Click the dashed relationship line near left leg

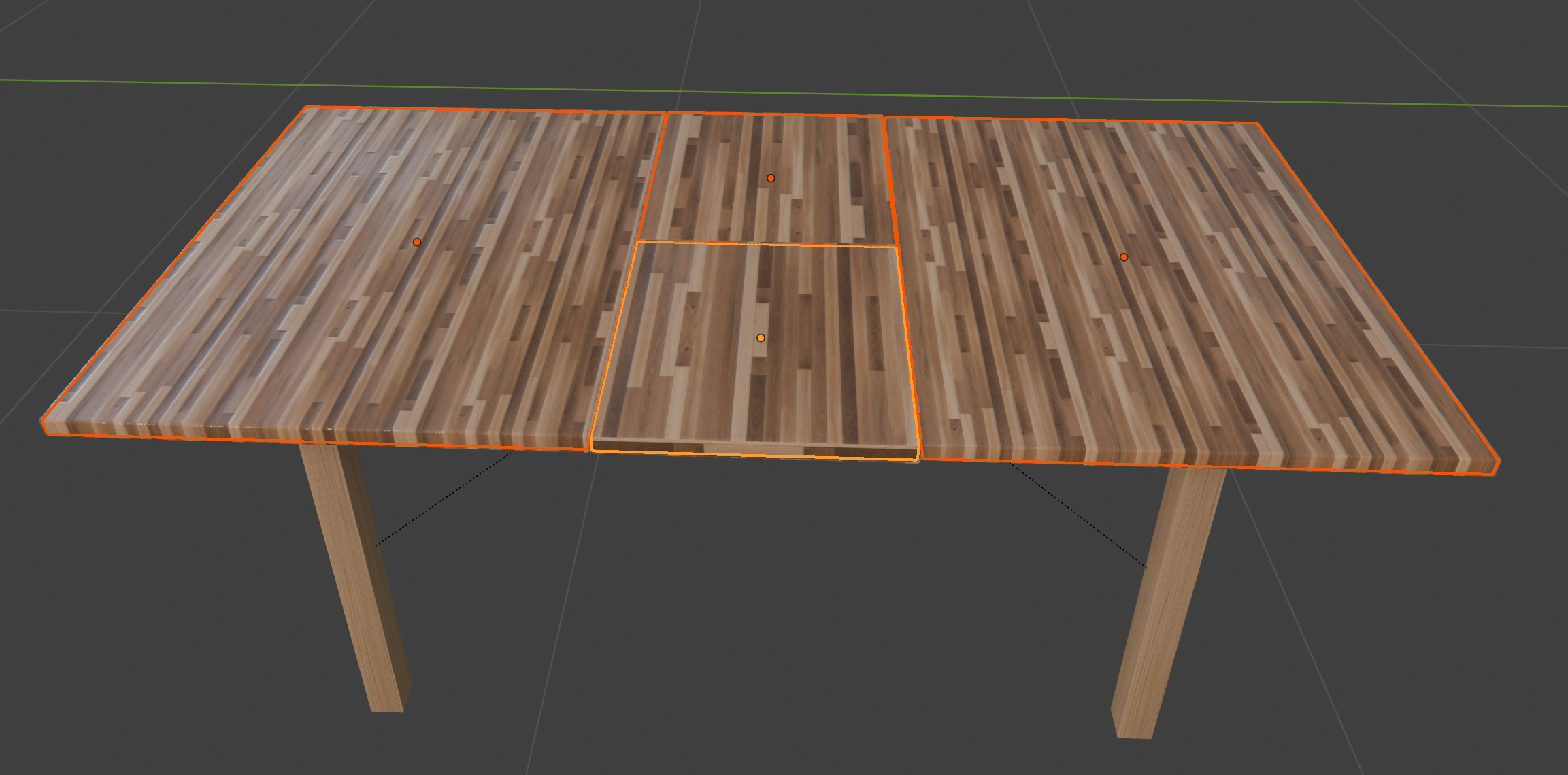[x=446, y=497]
